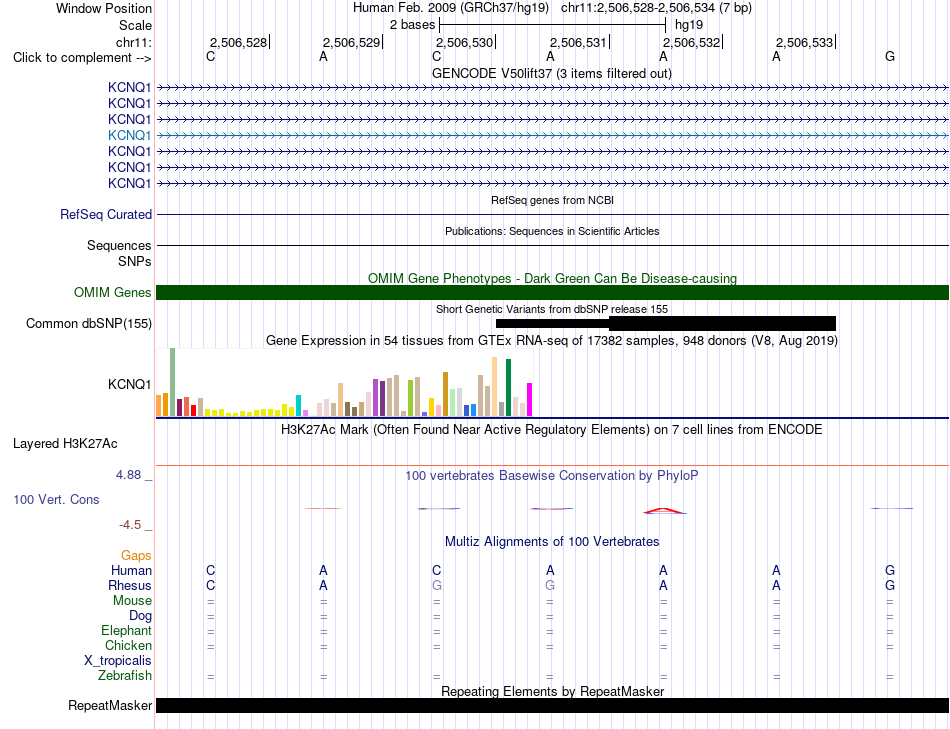Click the 'Human Feb. 2009 (GRCh37/hg19)' header text
The width and height of the screenshot is (950, 729).
click(x=451, y=8)
